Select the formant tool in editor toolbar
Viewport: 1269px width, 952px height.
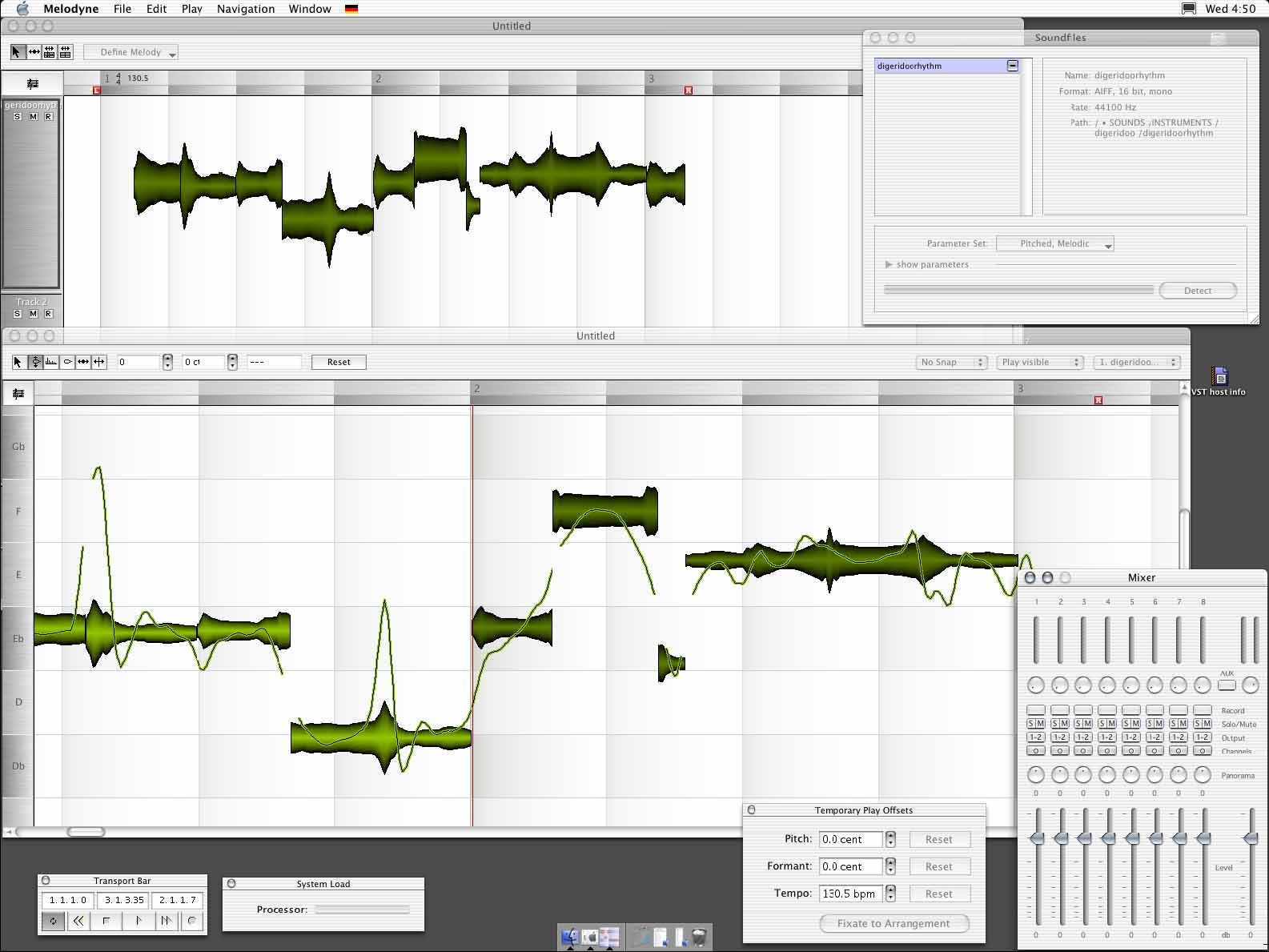tap(67, 362)
